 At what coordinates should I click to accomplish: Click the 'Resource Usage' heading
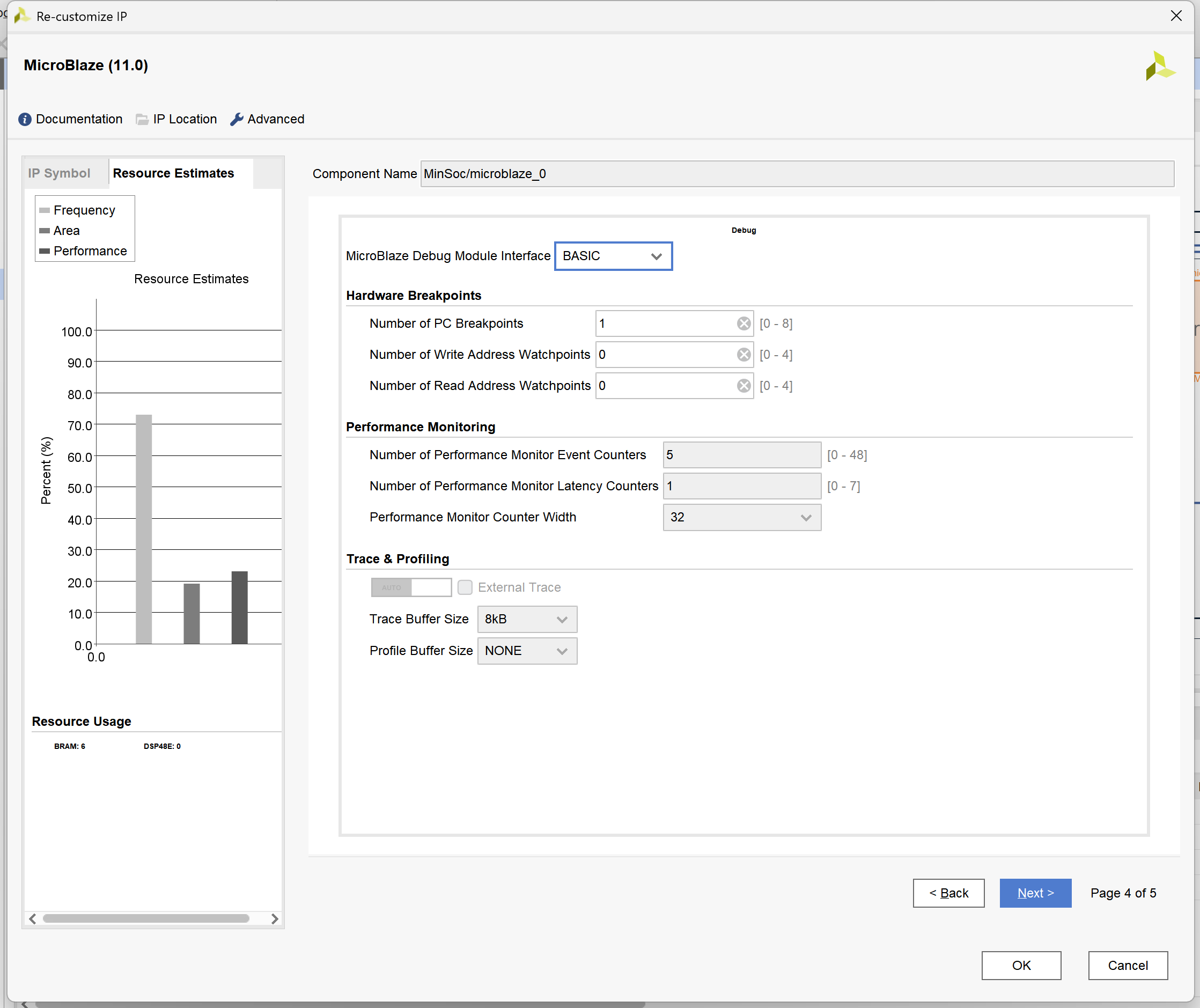pyautogui.click(x=81, y=721)
